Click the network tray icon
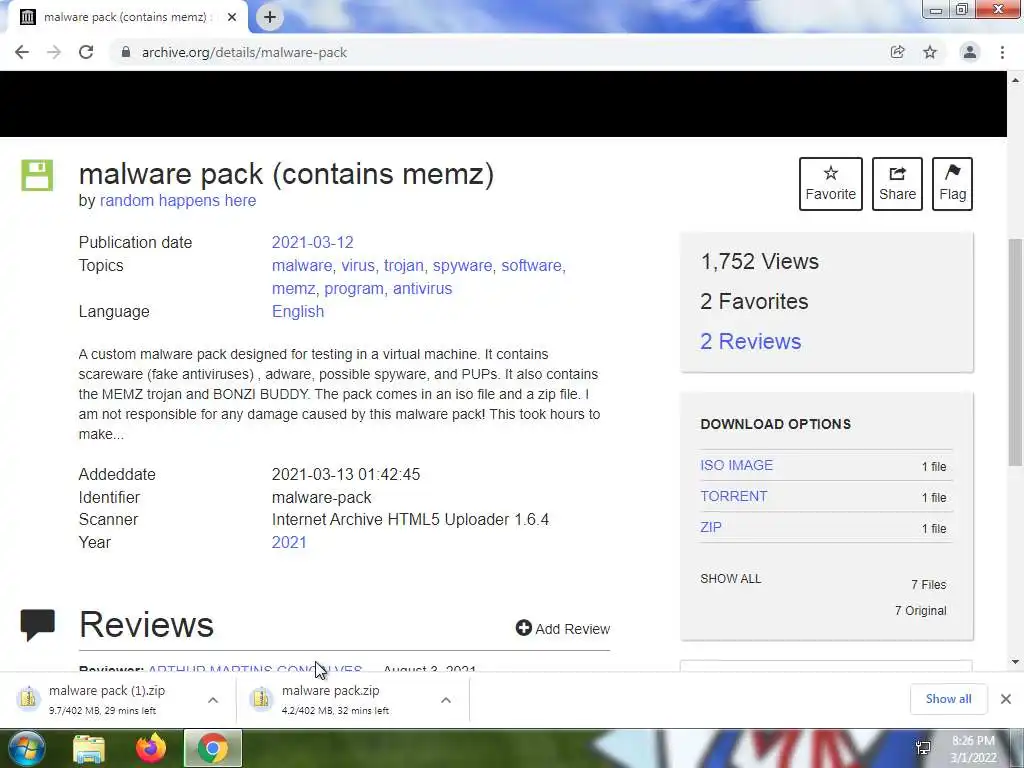 click(923, 748)
